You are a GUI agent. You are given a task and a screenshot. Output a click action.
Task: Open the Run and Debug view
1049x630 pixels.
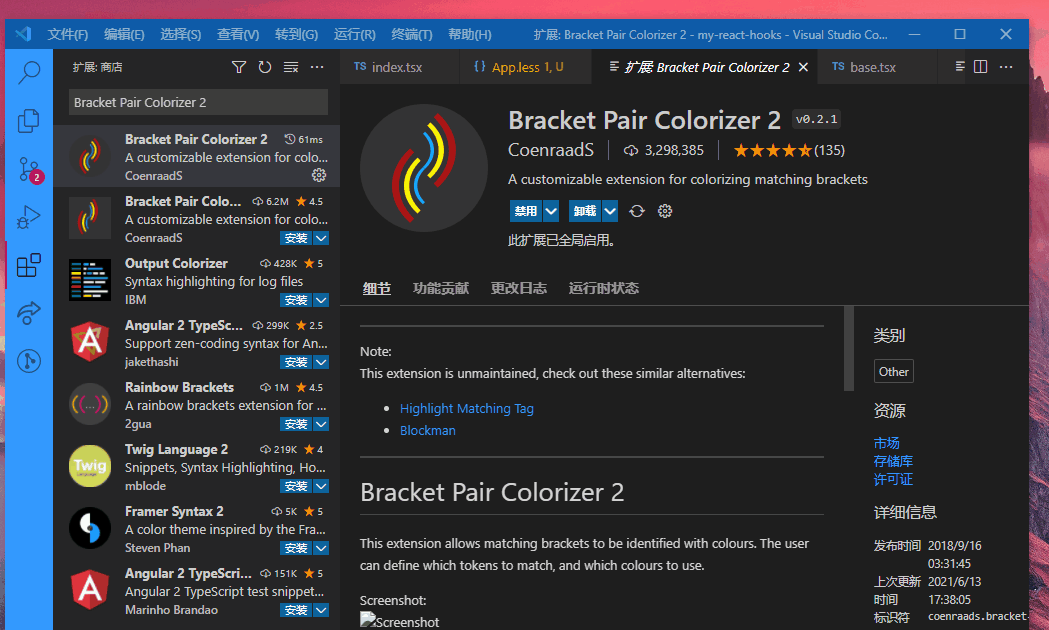coord(29,217)
